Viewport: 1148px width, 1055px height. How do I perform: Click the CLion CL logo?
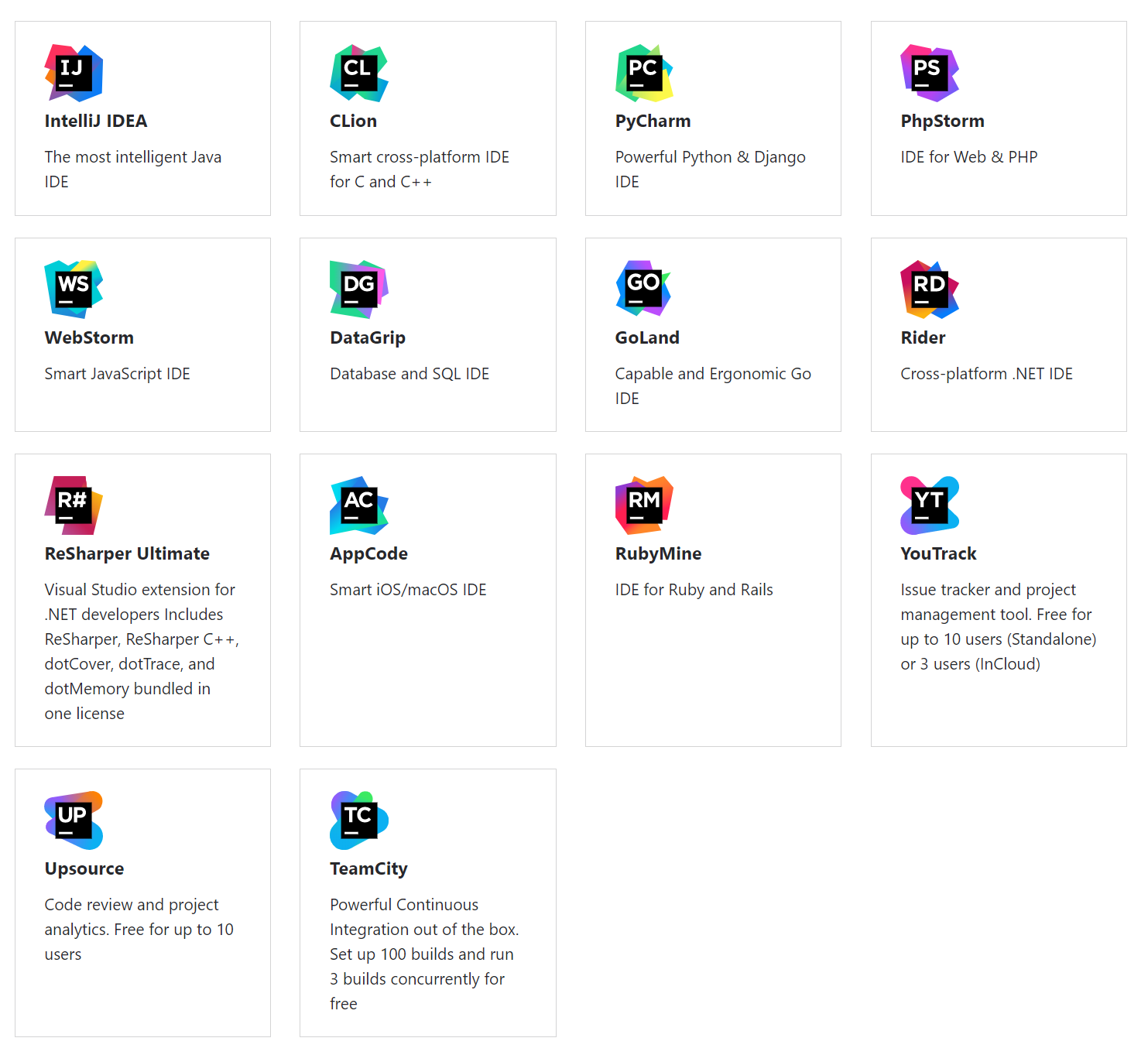pos(359,73)
